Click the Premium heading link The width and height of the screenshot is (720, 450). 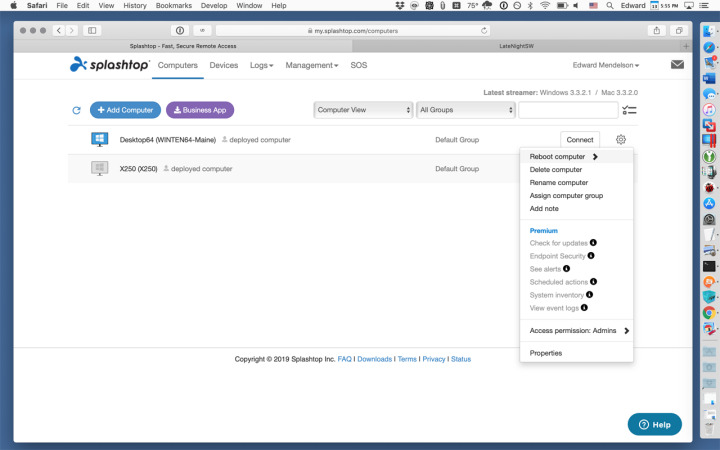point(544,231)
